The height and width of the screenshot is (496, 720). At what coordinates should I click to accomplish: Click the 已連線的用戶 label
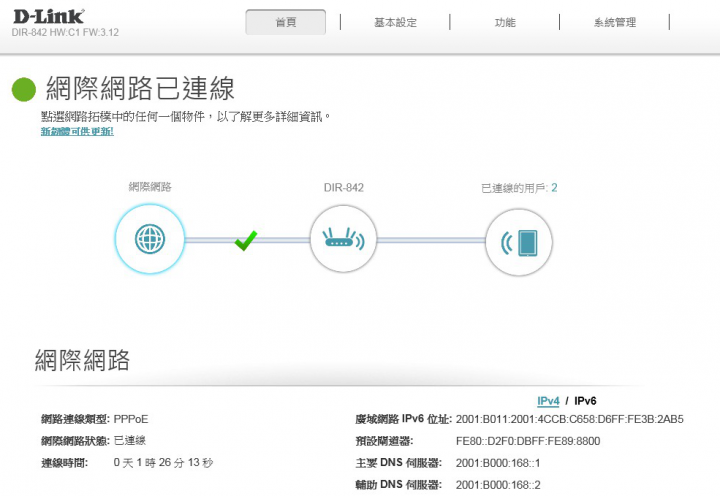[514, 188]
